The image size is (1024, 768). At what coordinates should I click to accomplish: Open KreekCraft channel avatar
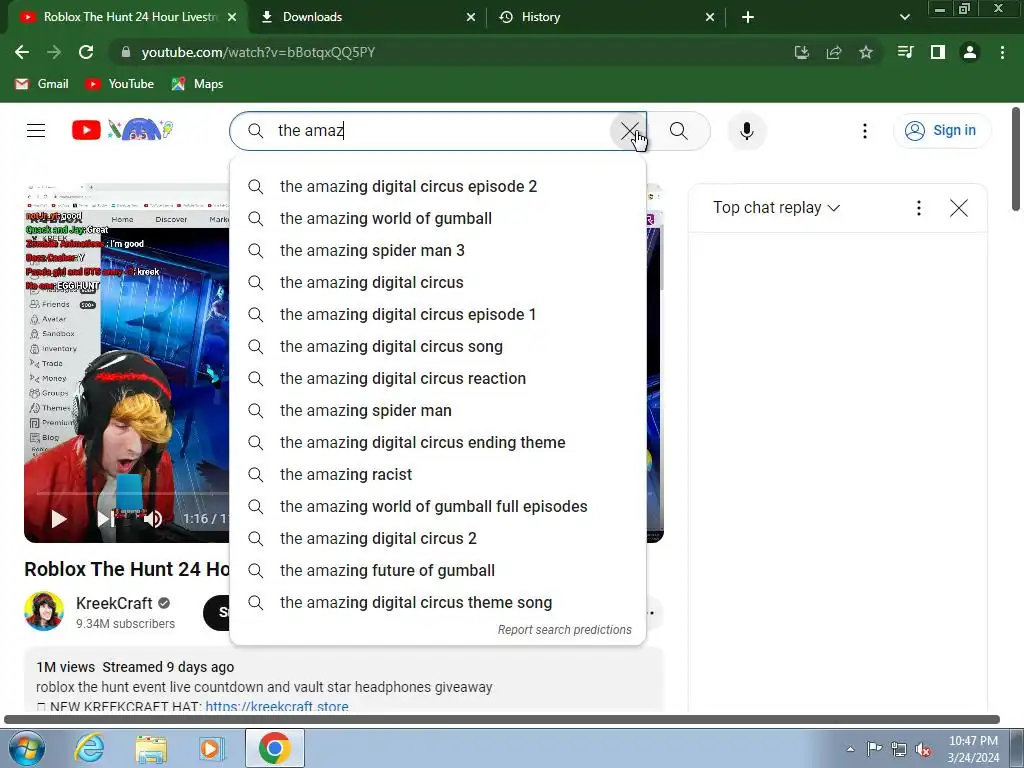click(x=44, y=611)
